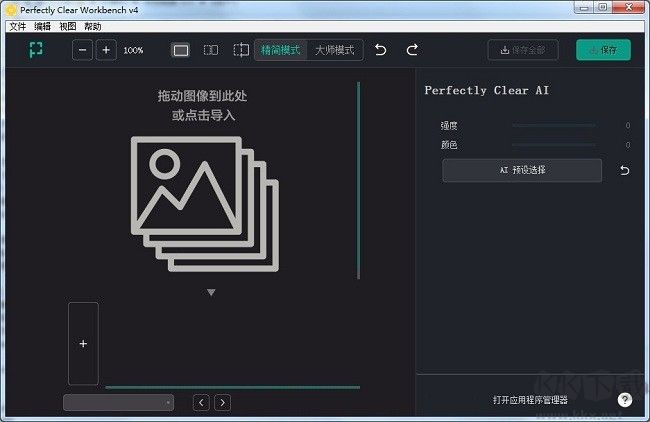This screenshot has height=422, width=650.
Task: Click the Perfectly Clear AI panel heading
Action: 487,90
